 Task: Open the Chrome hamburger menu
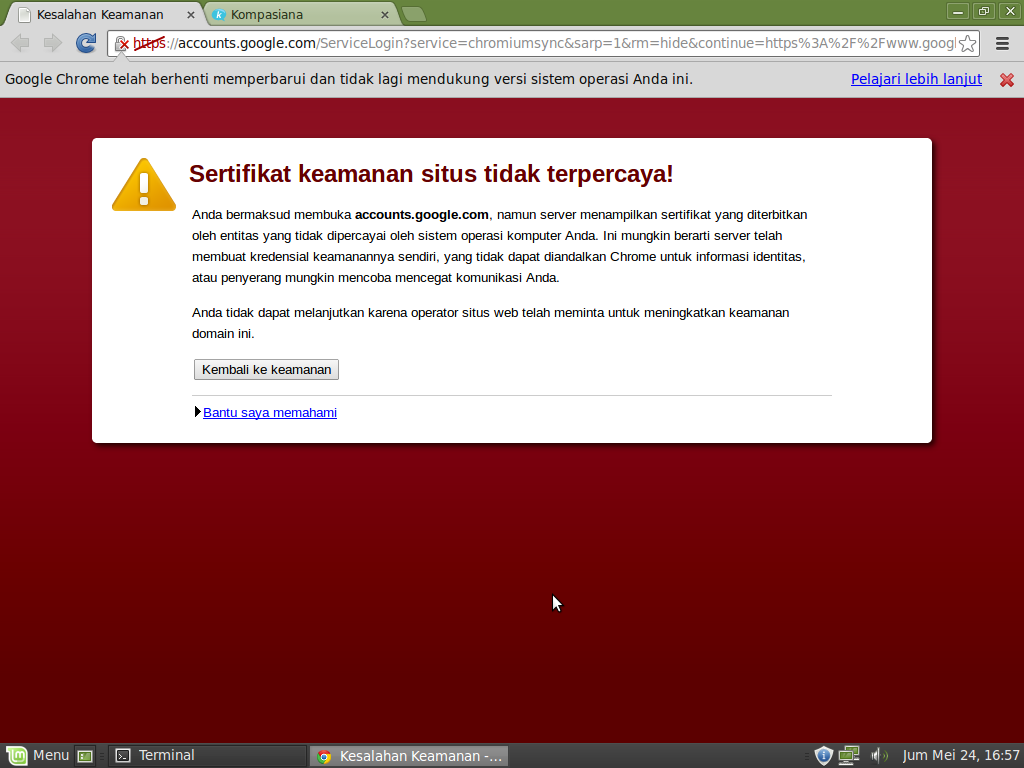tap(1002, 43)
